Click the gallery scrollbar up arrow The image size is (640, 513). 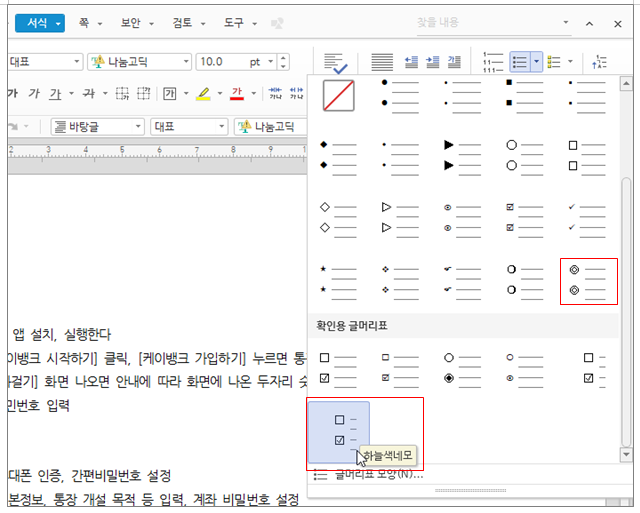point(626,84)
